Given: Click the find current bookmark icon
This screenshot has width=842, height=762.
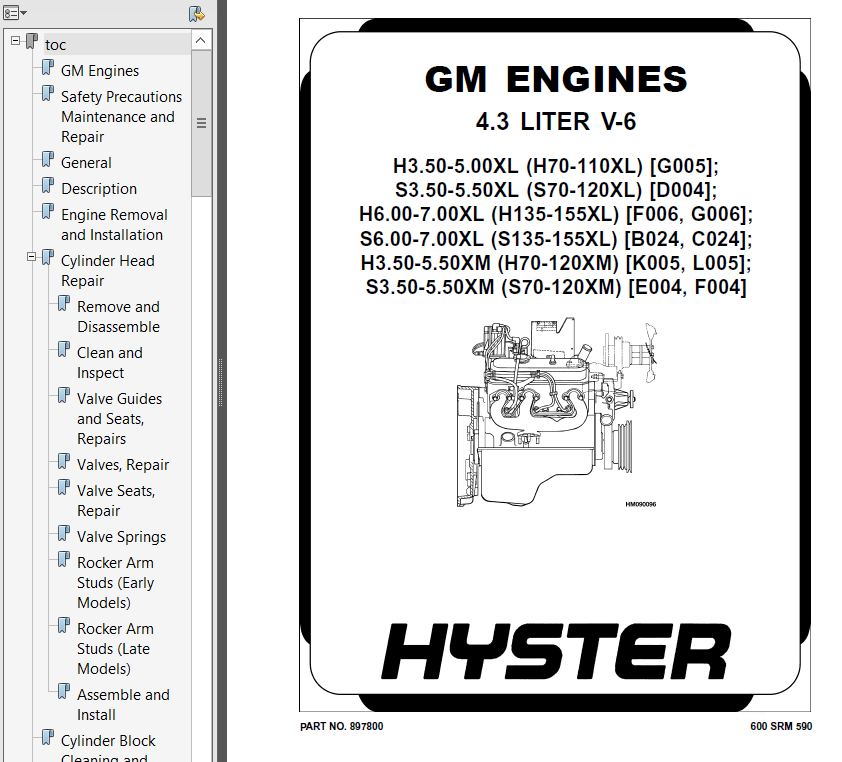Looking at the screenshot, I should coord(197,13).
